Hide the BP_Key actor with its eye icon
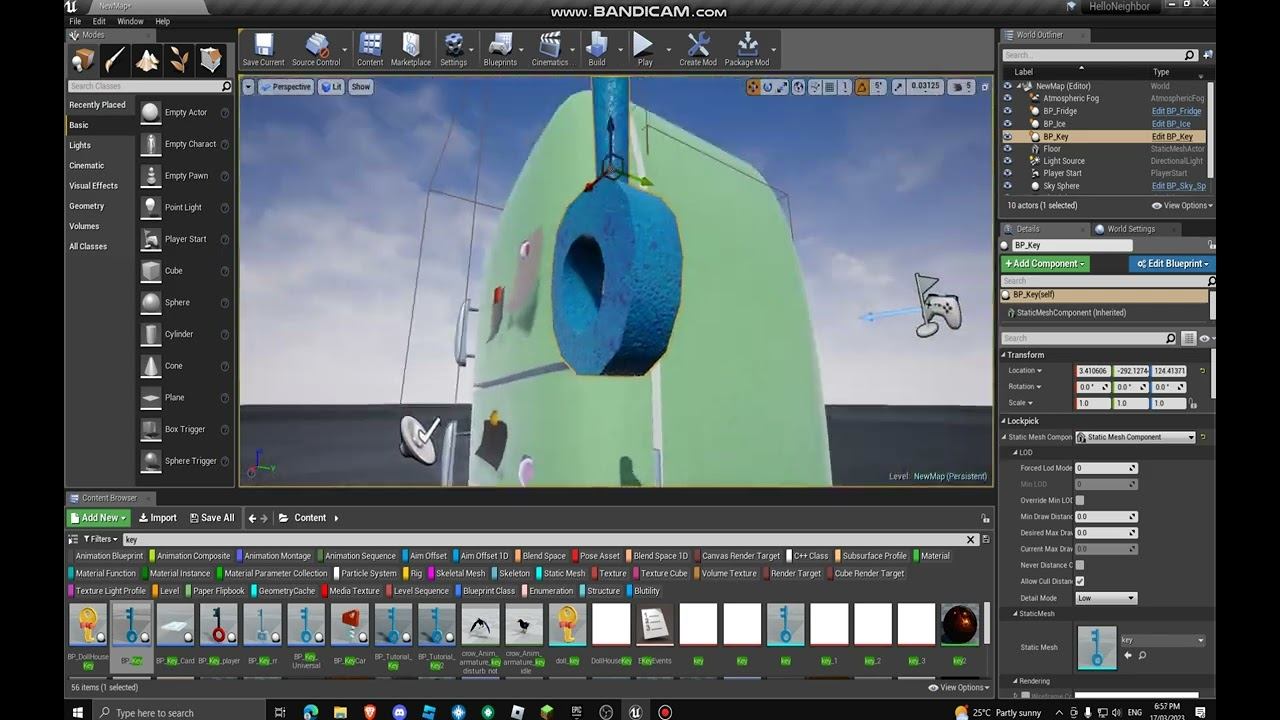 coord(1007,136)
